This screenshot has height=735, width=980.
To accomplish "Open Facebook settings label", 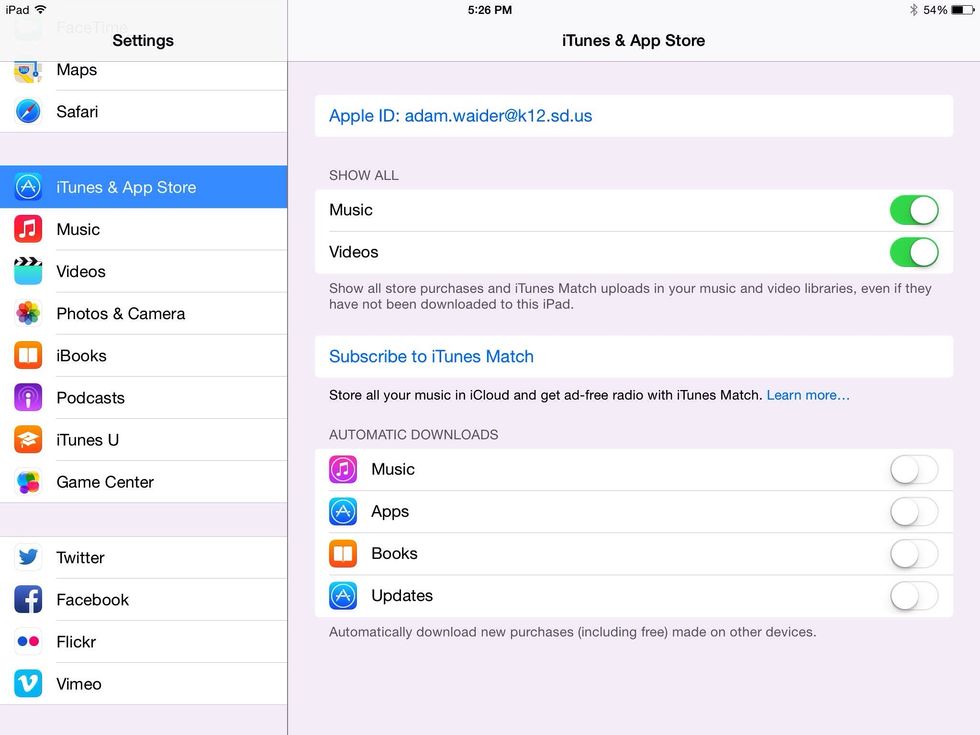I will pyautogui.click(x=92, y=600).
